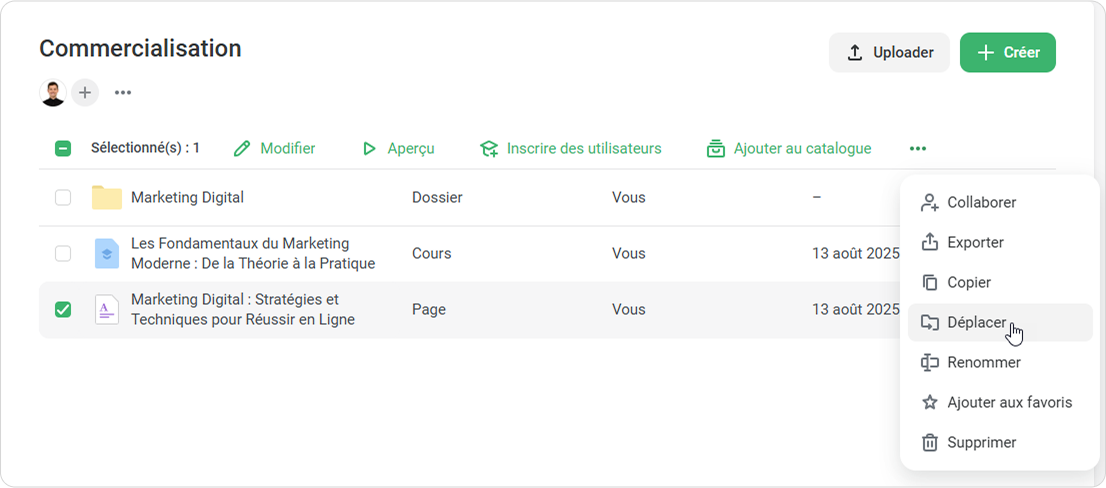Viewport: 1106px width, 488px height.
Task: Click the page document icon for Stratégies et Techniques
Action: pyautogui.click(x=106, y=310)
